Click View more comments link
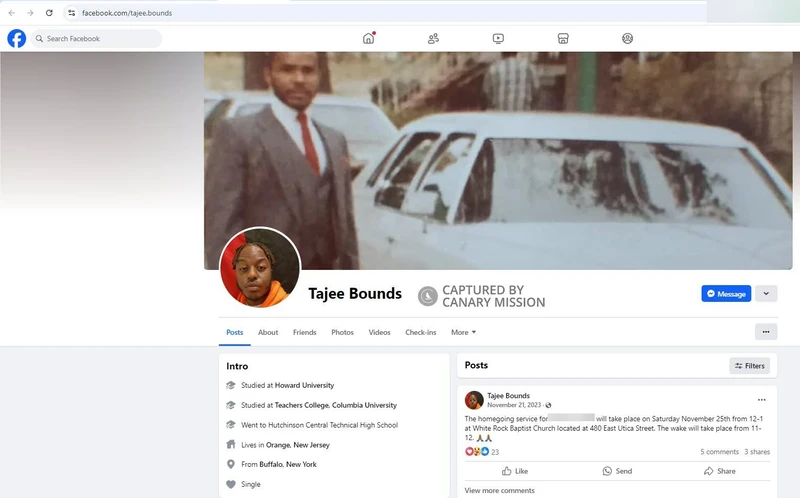800x498 pixels. [499, 491]
